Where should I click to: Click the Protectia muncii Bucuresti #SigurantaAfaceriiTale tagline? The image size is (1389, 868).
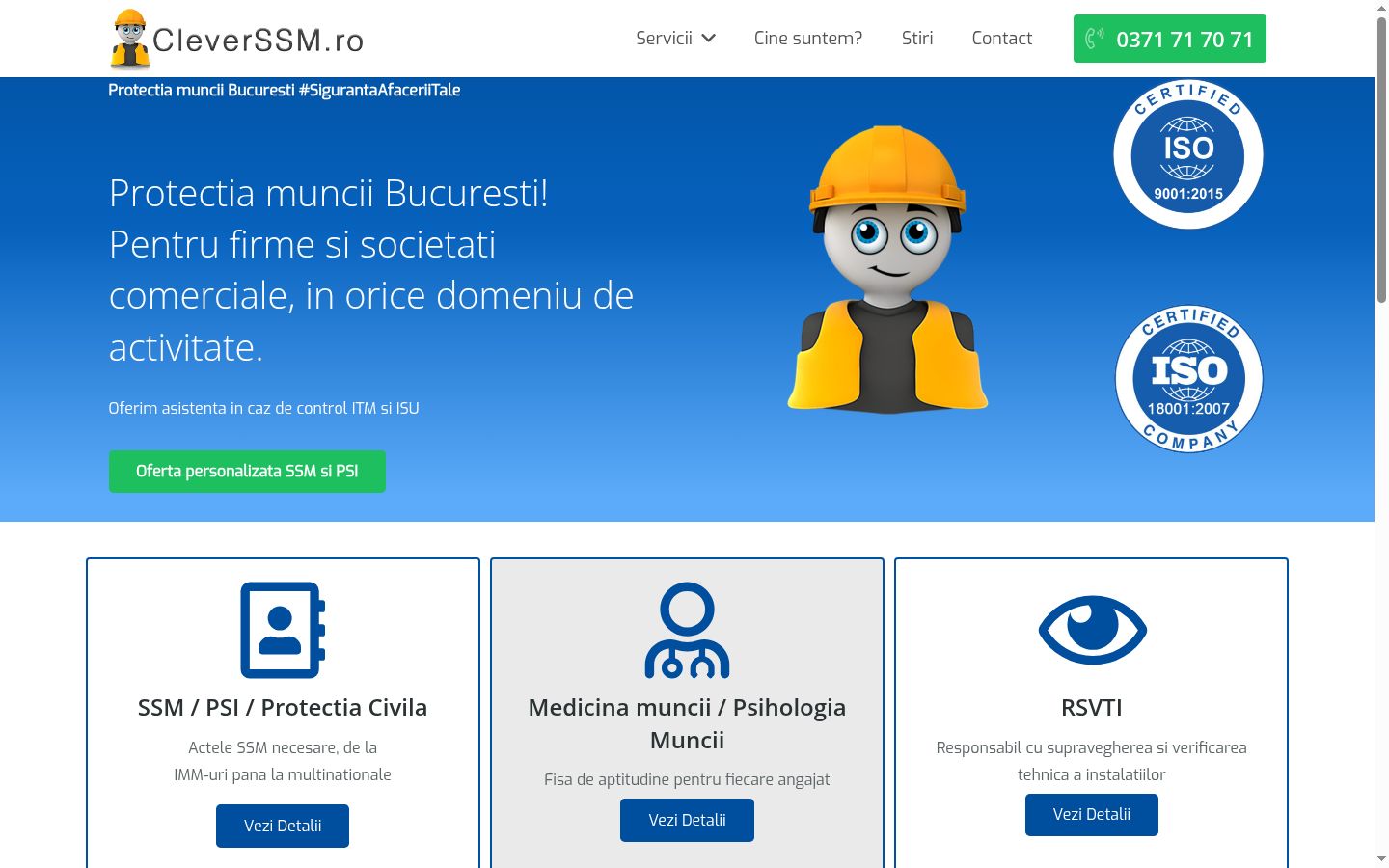(x=285, y=91)
